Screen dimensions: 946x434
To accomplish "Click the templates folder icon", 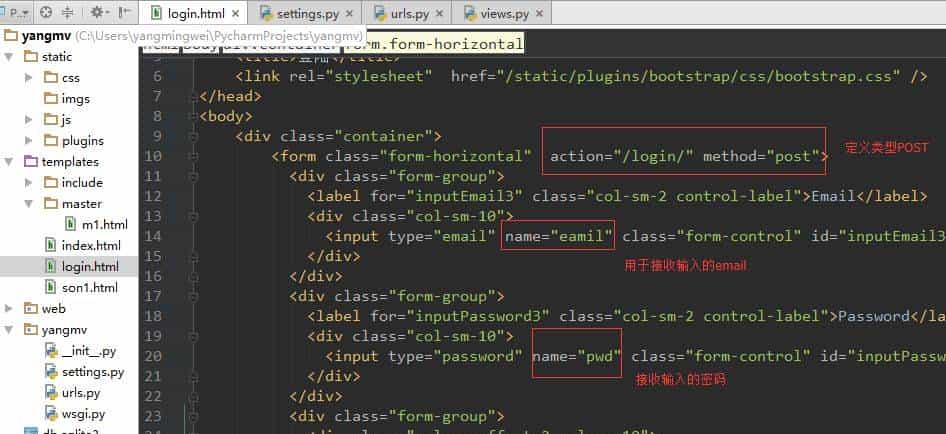I will [x=31, y=162].
